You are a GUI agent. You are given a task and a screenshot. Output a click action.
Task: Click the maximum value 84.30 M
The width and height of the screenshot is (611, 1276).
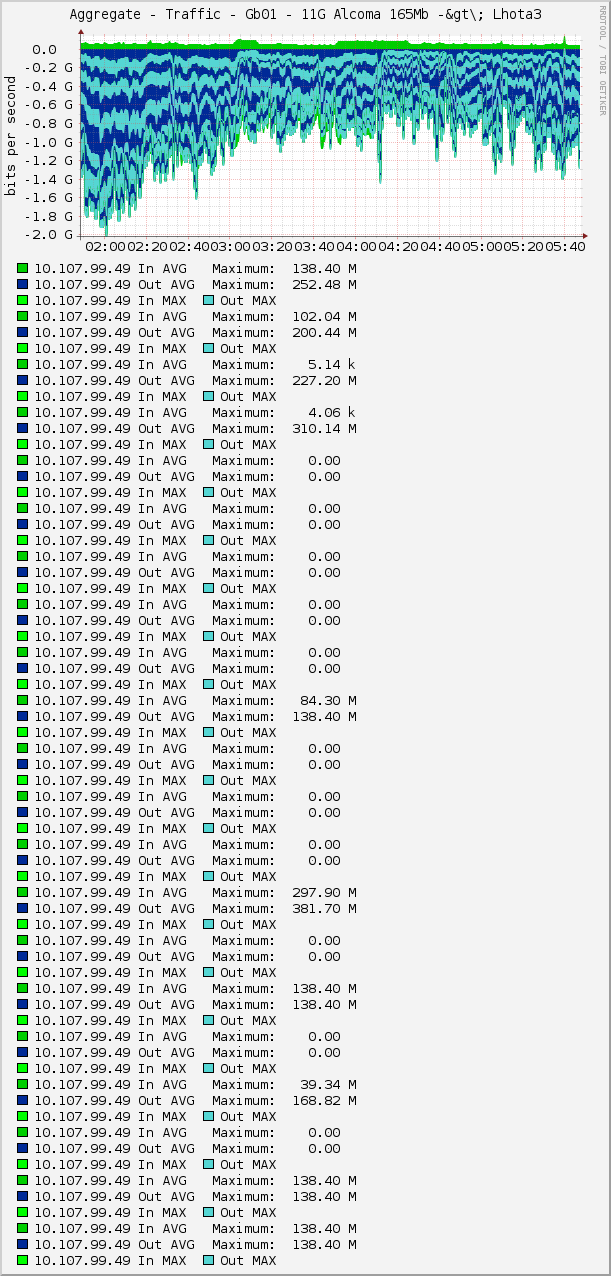pyautogui.click(x=328, y=701)
